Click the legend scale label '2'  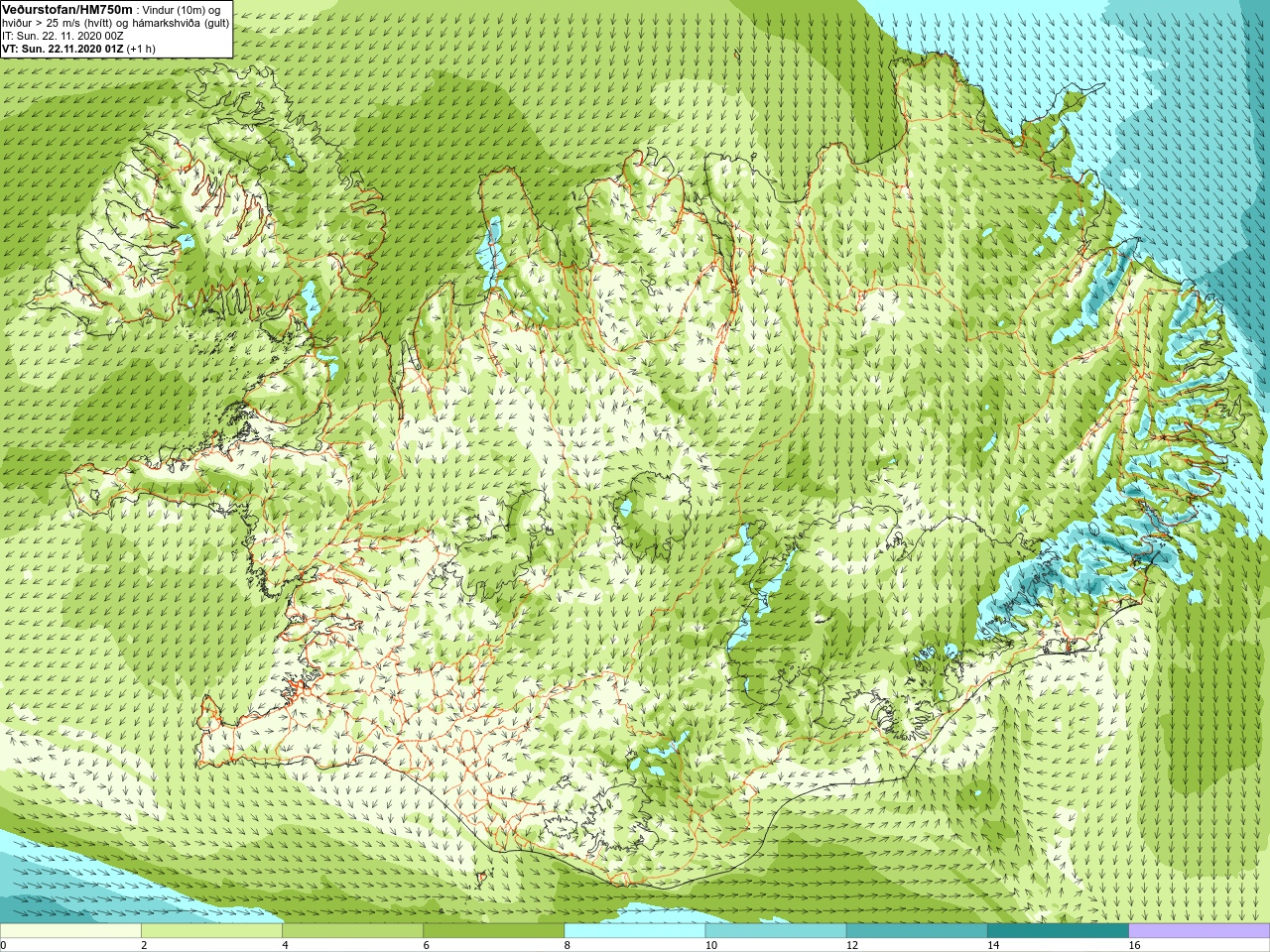coord(144,945)
